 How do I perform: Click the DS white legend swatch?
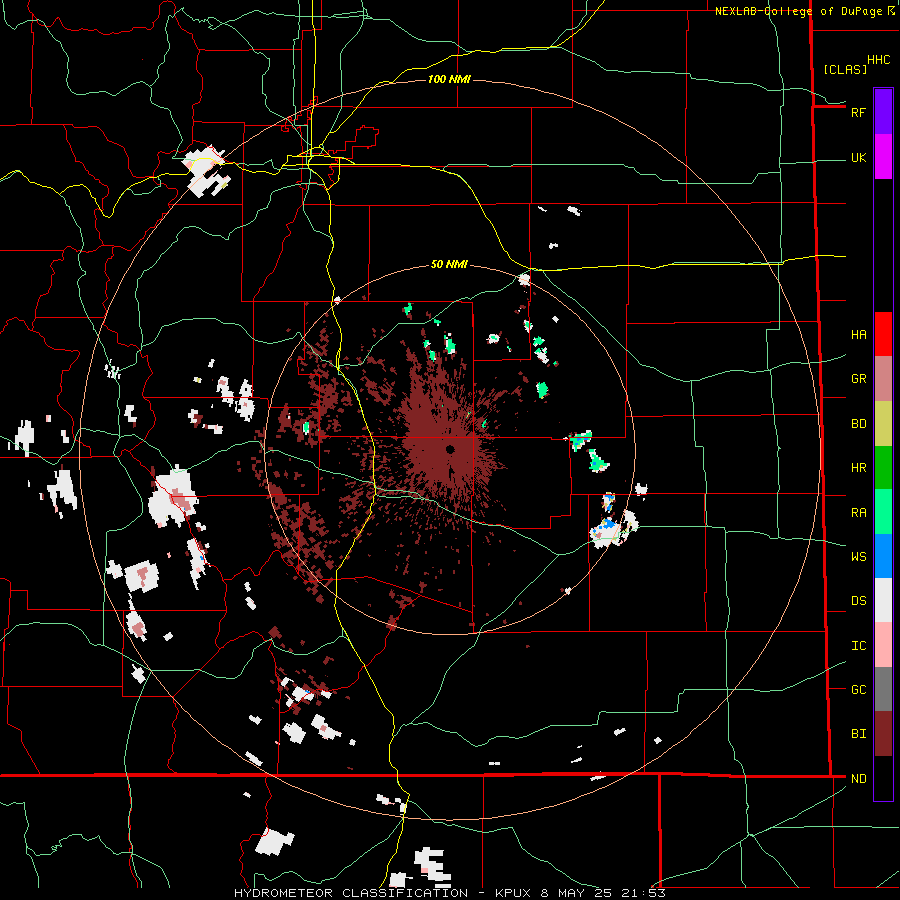[x=883, y=600]
